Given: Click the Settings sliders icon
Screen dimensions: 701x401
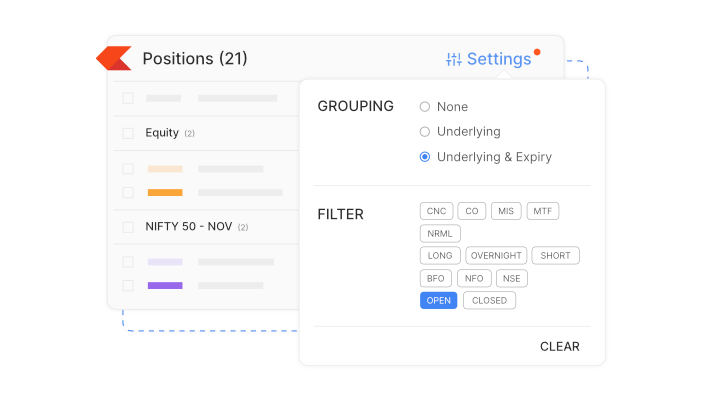Looking at the screenshot, I should 454,60.
